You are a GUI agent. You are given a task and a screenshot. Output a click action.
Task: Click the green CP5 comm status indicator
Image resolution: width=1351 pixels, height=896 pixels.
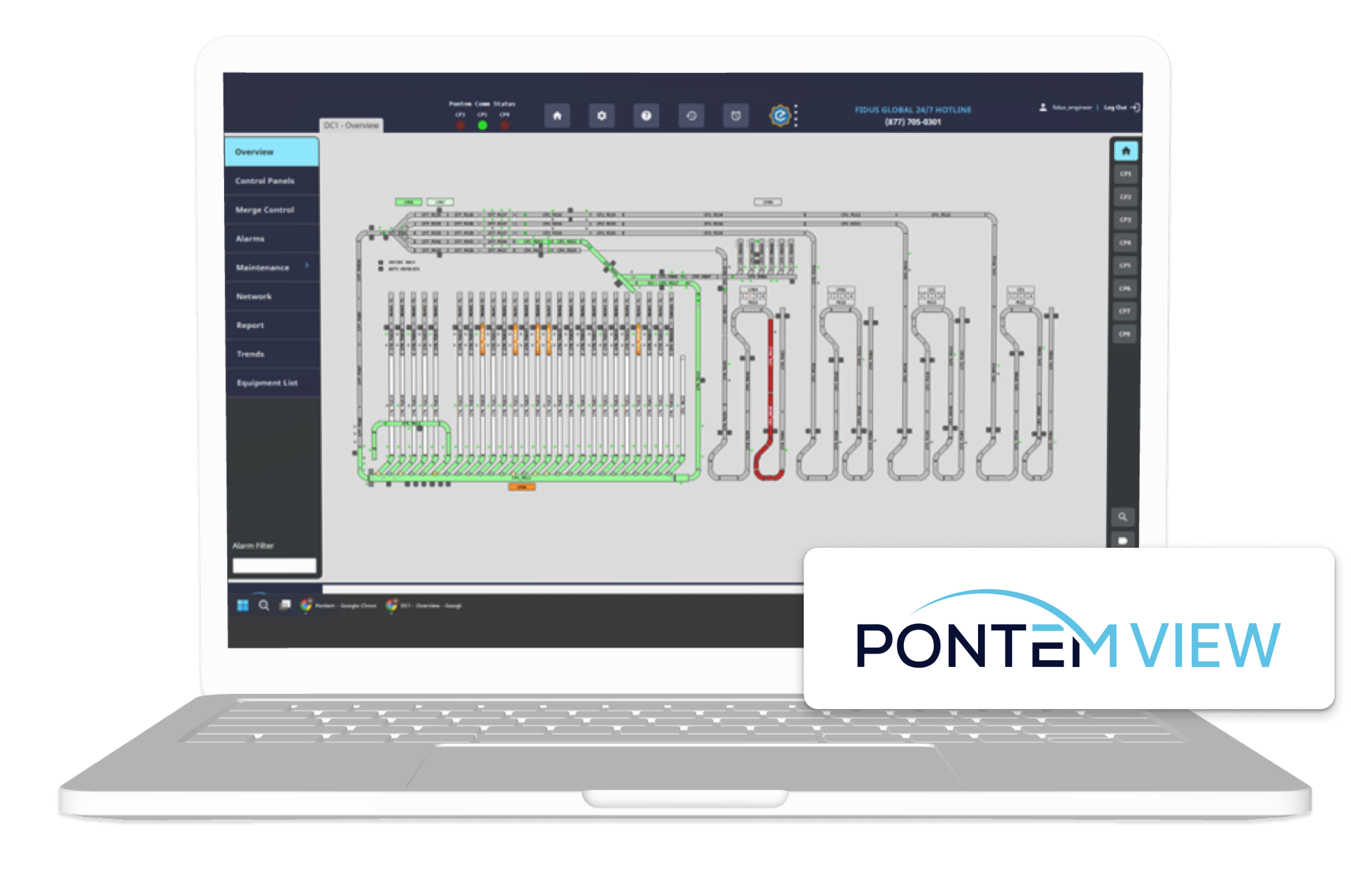pos(482,125)
